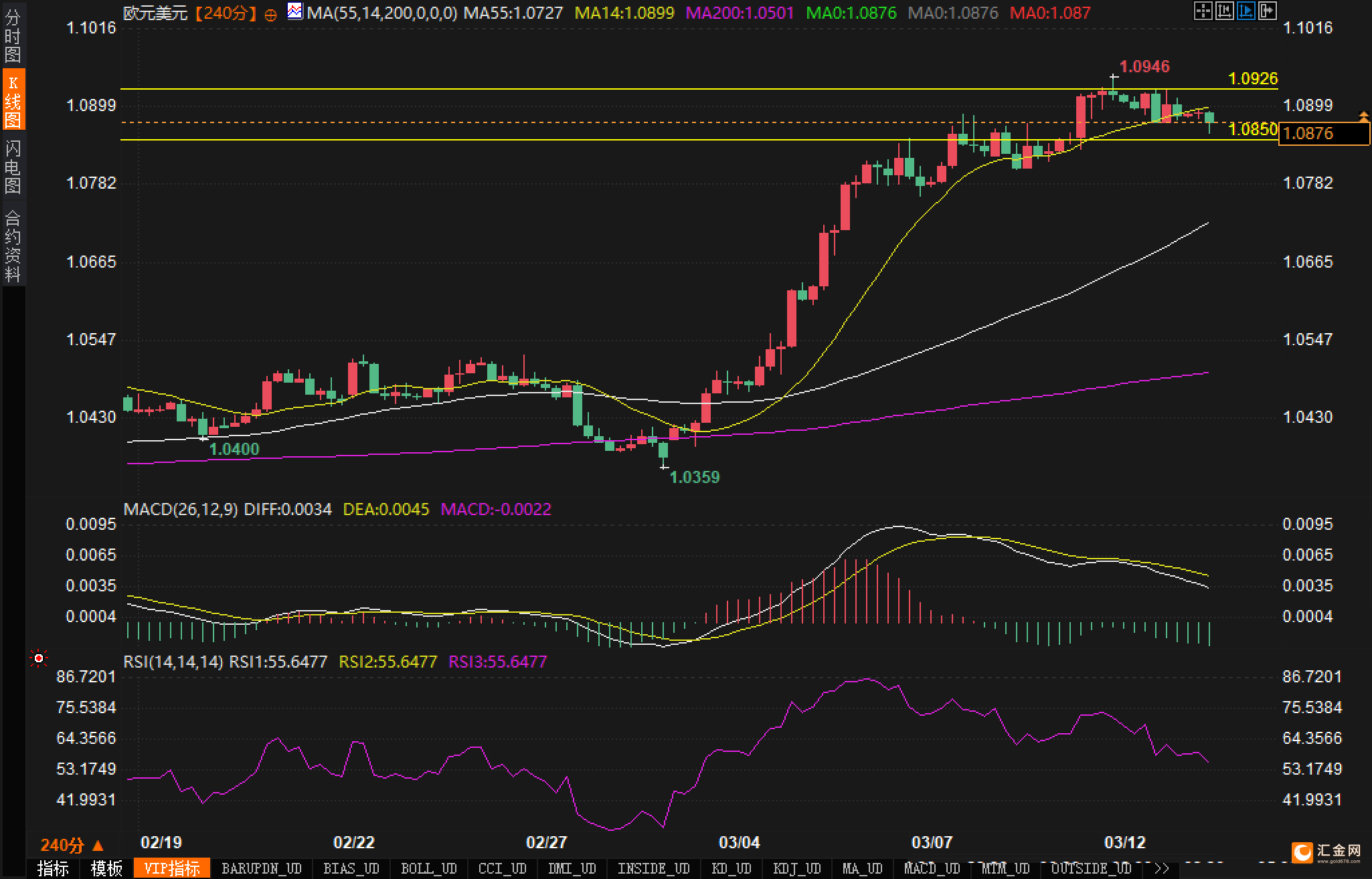Click the 03/04 date on time axis
The height and width of the screenshot is (879, 1372).
point(739,842)
